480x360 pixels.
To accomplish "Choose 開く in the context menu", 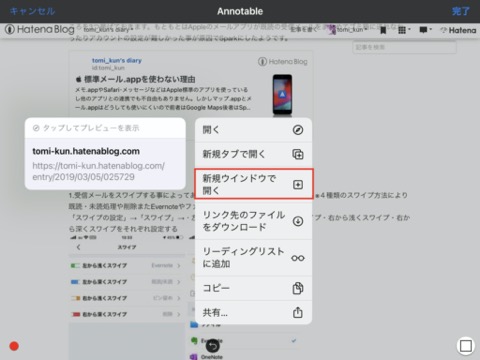I will [253, 130].
